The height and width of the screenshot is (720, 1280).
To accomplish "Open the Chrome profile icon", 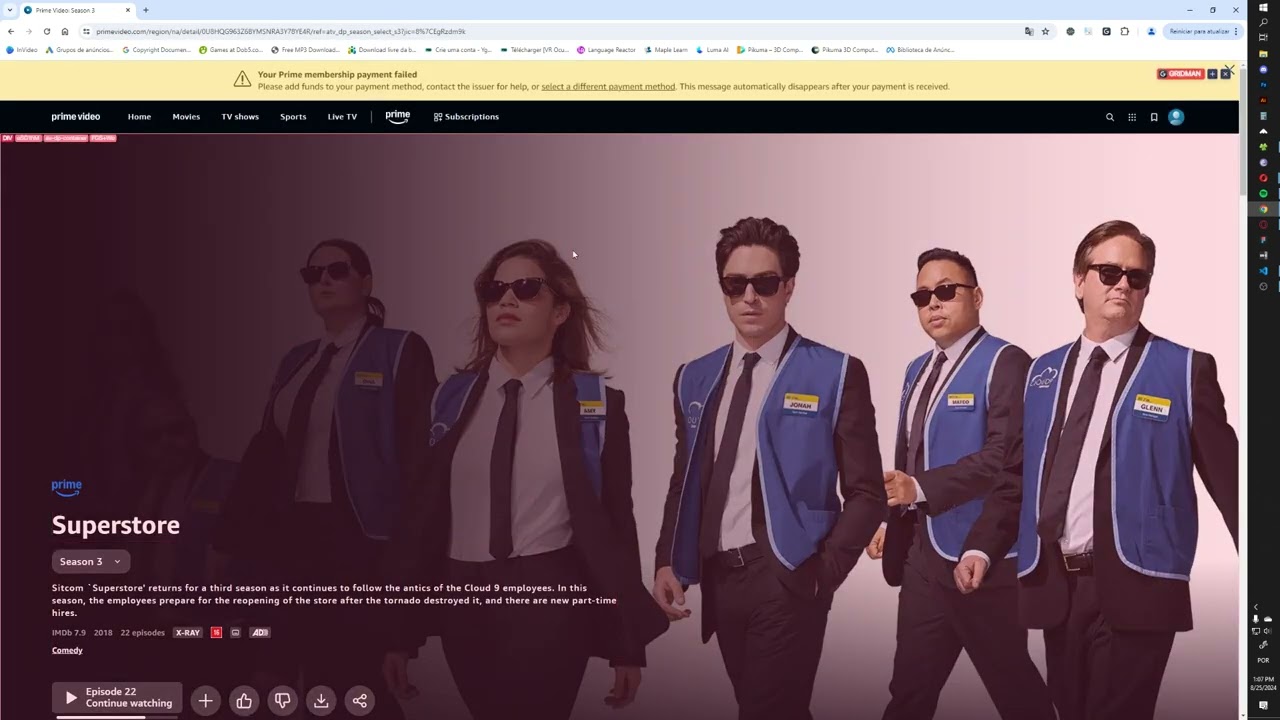I will 1151,31.
